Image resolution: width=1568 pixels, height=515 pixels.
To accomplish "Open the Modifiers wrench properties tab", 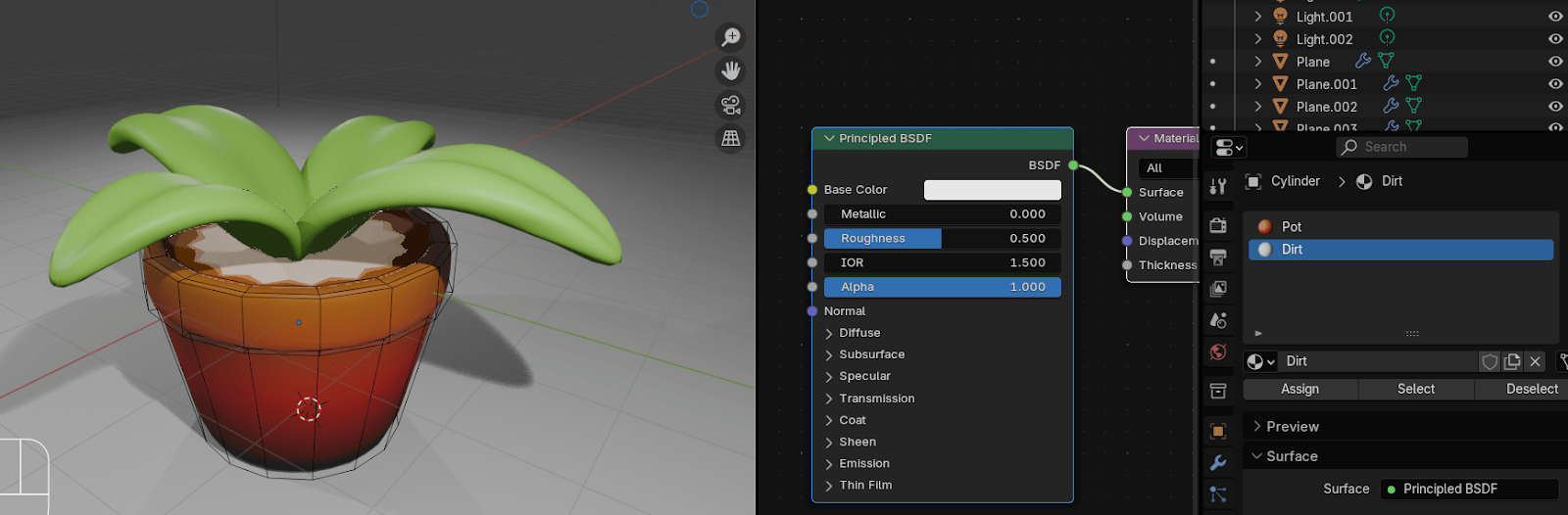I will (1218, 463).
